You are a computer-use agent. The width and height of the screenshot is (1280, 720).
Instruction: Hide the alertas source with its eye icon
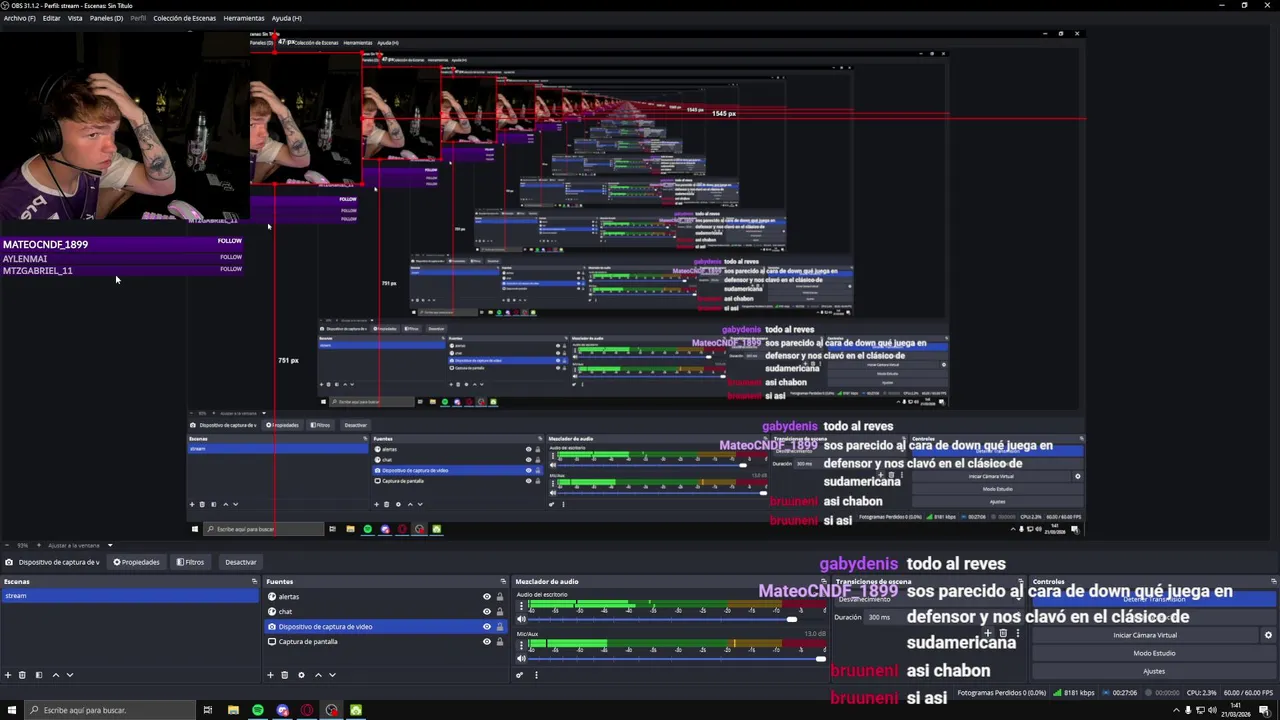(x=487, y=597)
